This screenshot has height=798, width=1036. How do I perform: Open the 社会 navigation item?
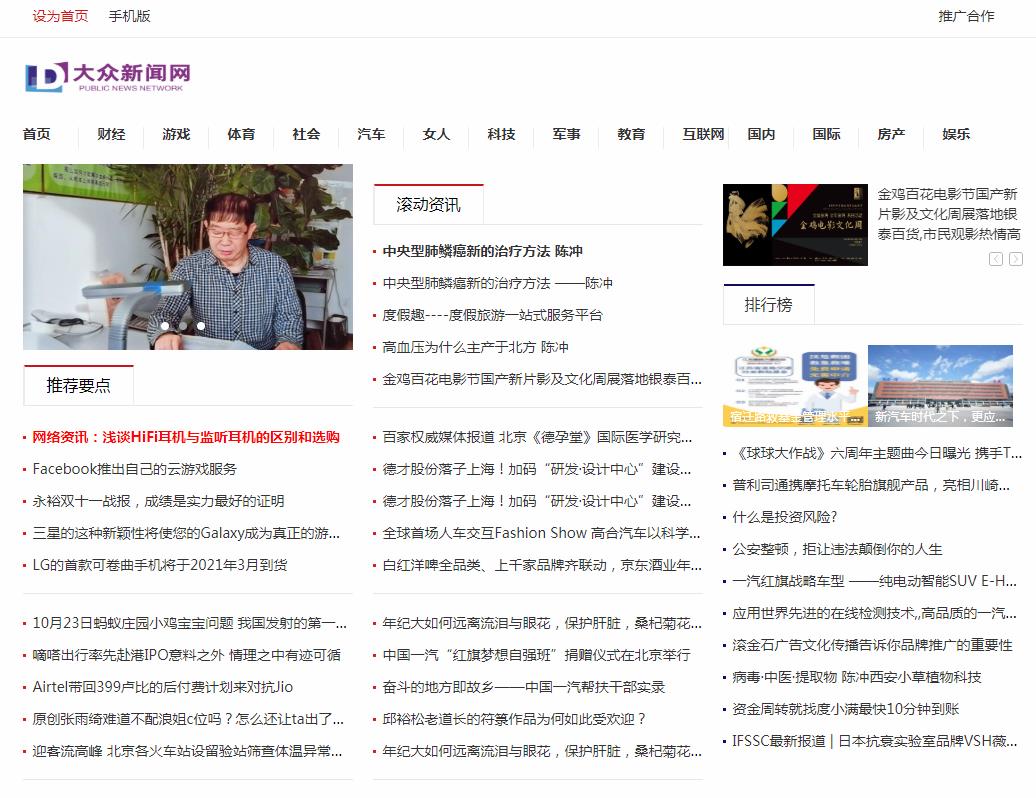pyautogui.click(x=306, y=134)
